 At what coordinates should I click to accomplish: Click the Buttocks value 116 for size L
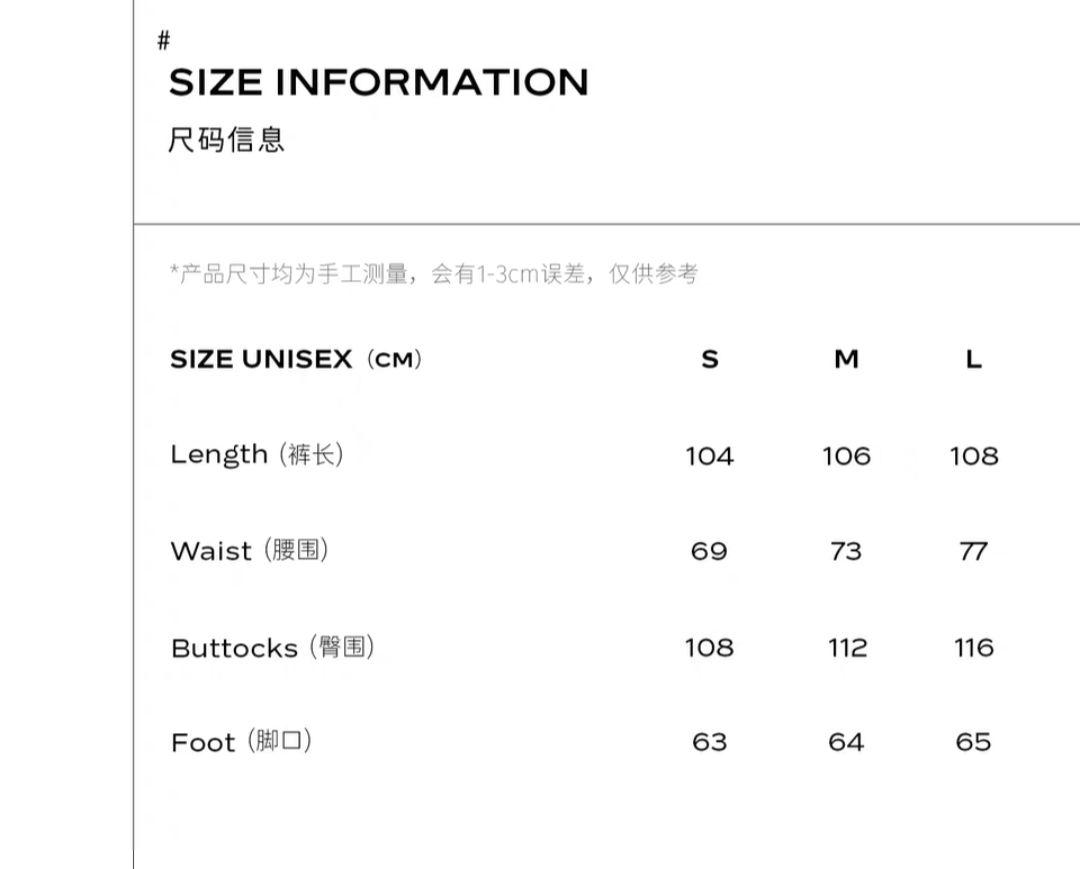click(974, 647)
